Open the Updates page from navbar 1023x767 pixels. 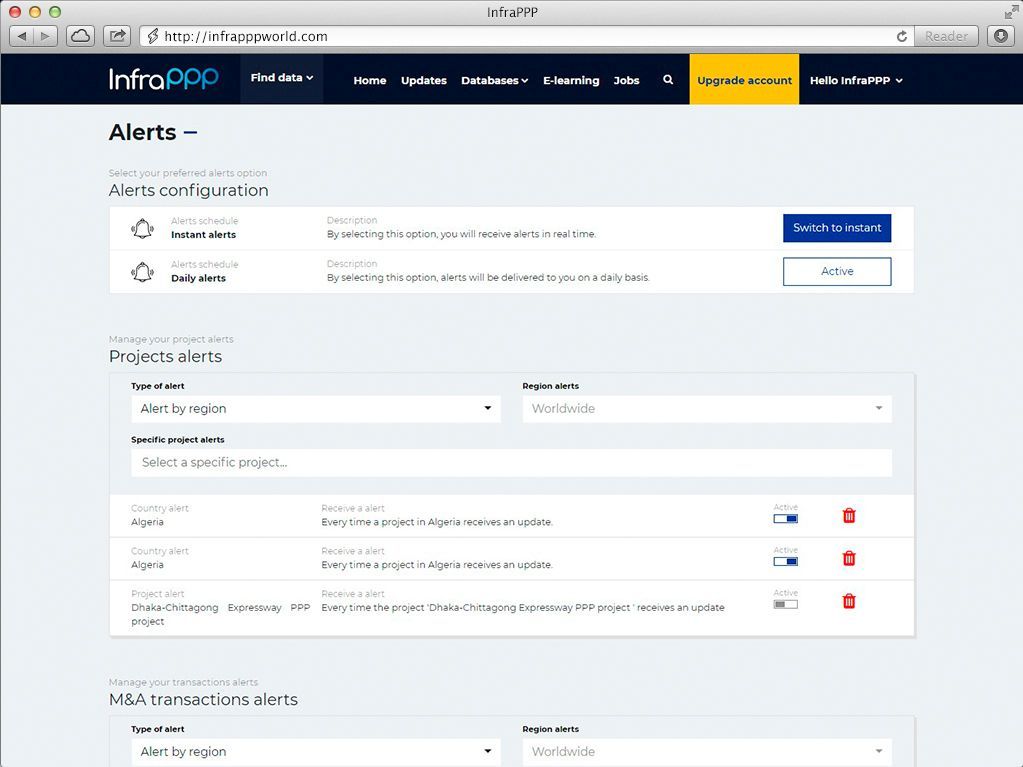[423, 80]
